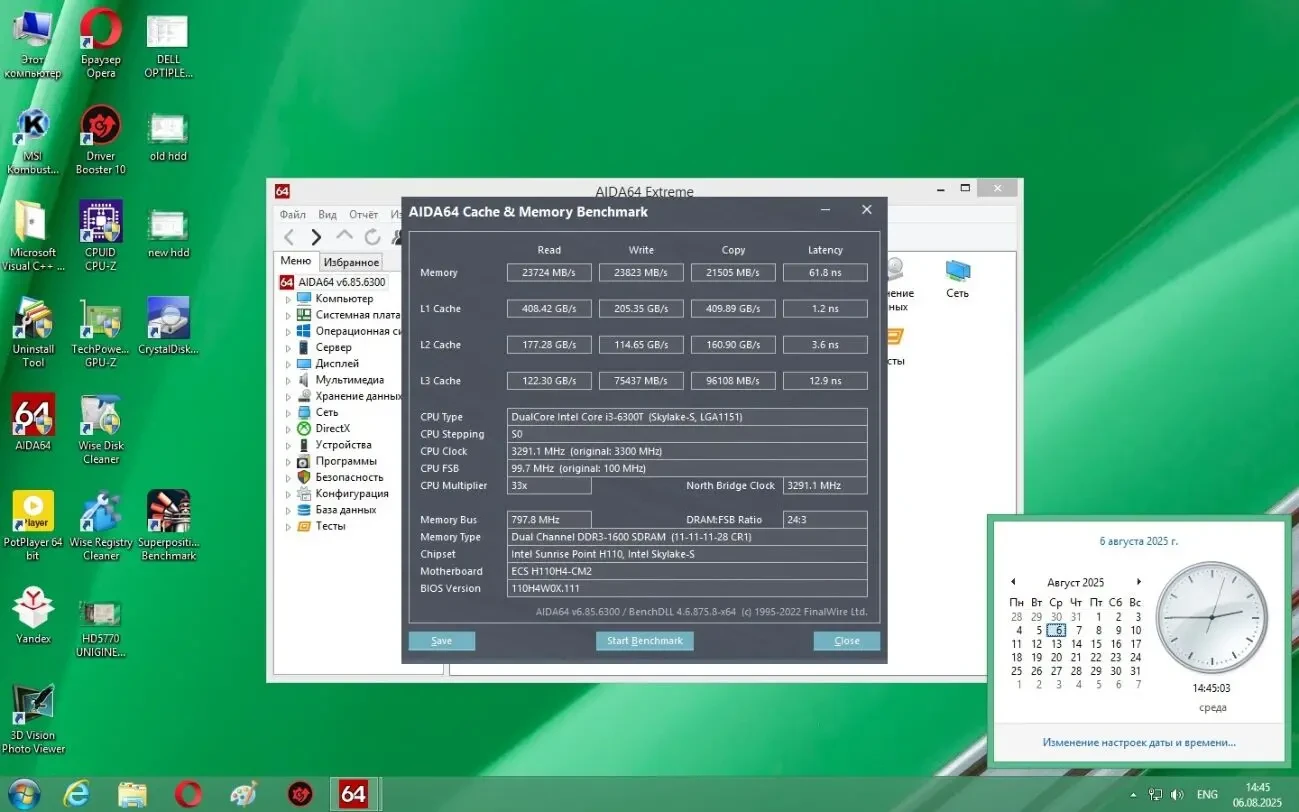Save the benchmark results
1299x812 pixels.
pyautogui.click(x=441, y=640)
